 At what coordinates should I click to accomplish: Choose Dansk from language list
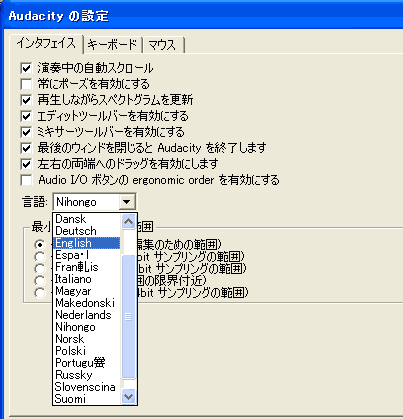click(x=87, y=219)
